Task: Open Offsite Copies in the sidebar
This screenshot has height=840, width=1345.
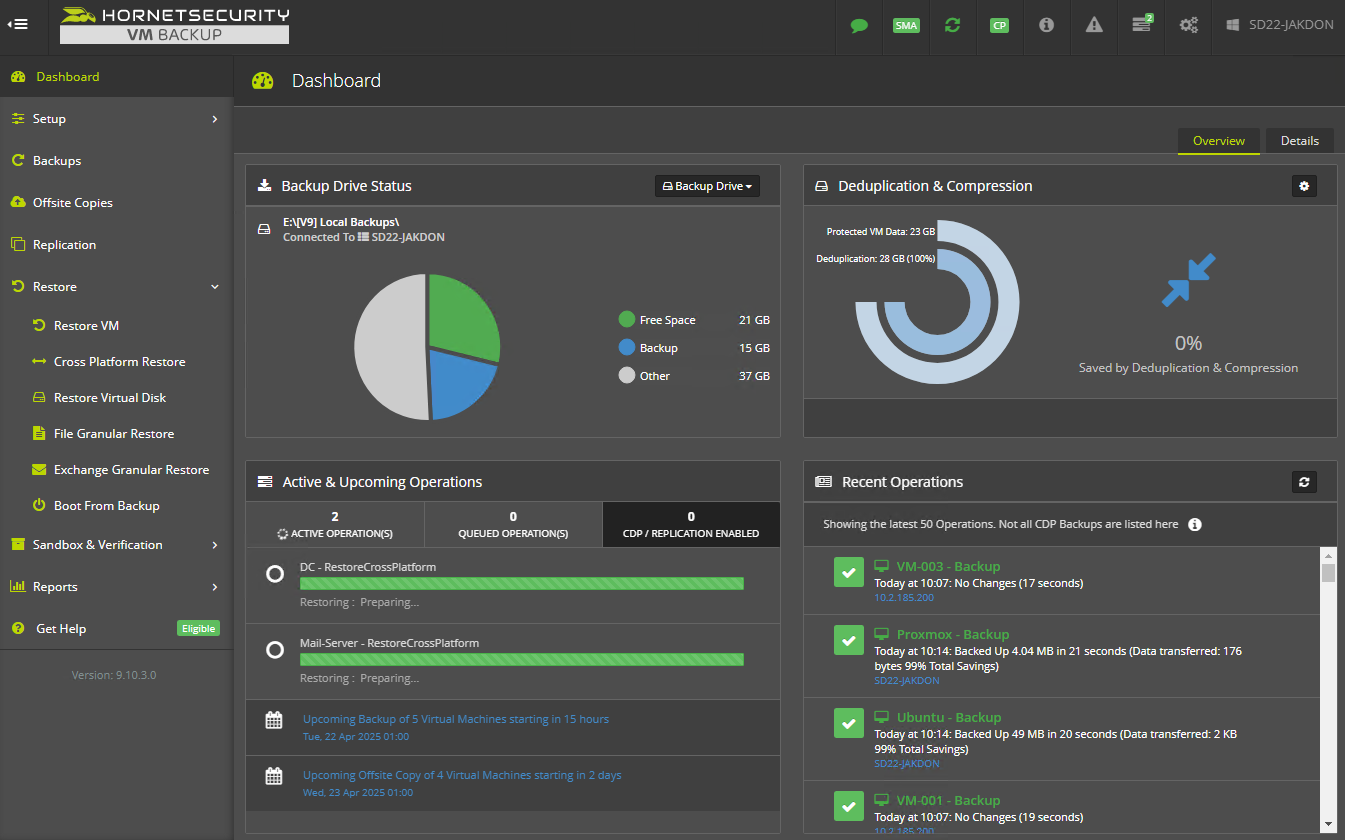Action: pos(116,203)
